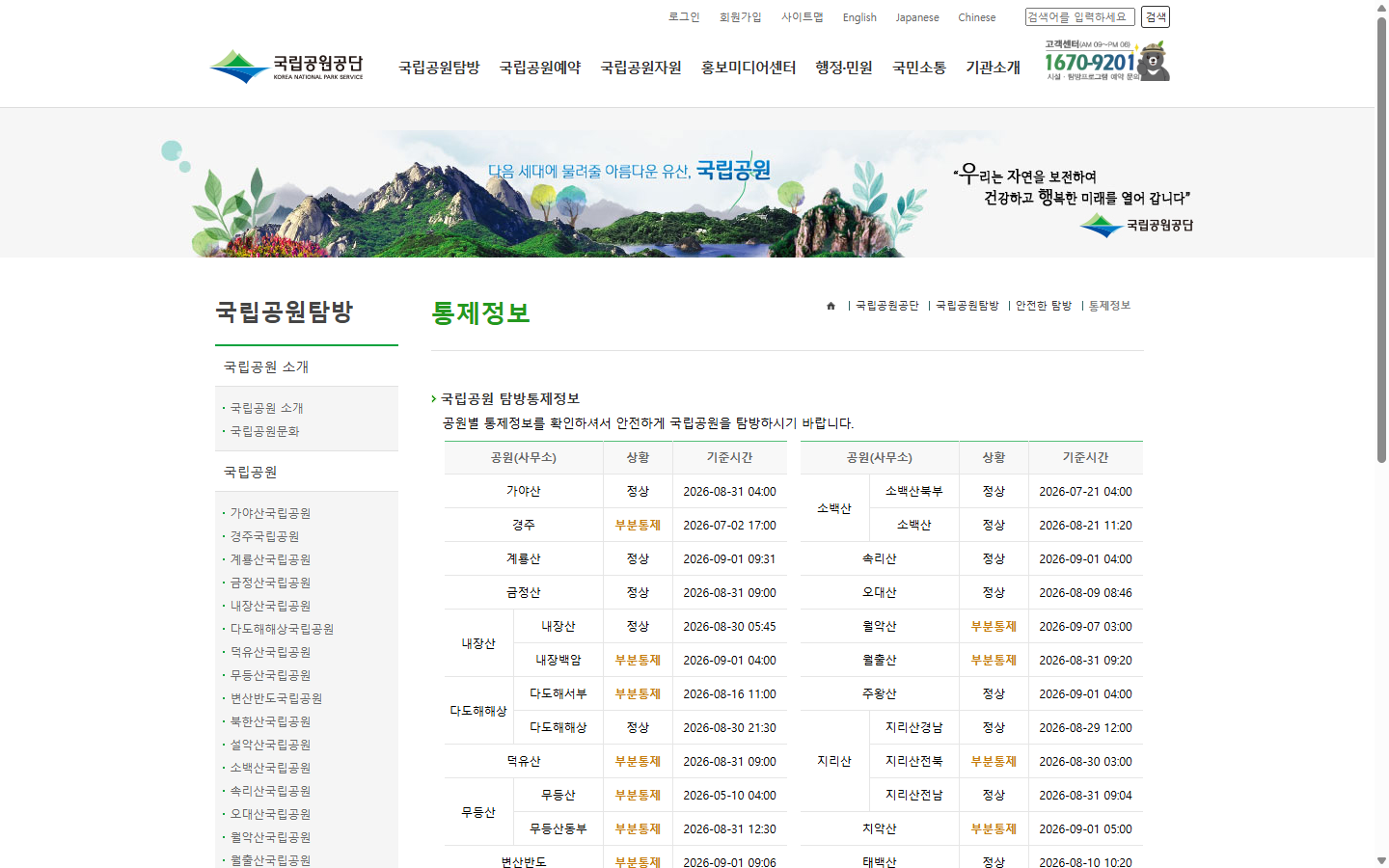Click the 1670-9201 customer center bear banner
1389x868 pixels.
point(1106,60)
